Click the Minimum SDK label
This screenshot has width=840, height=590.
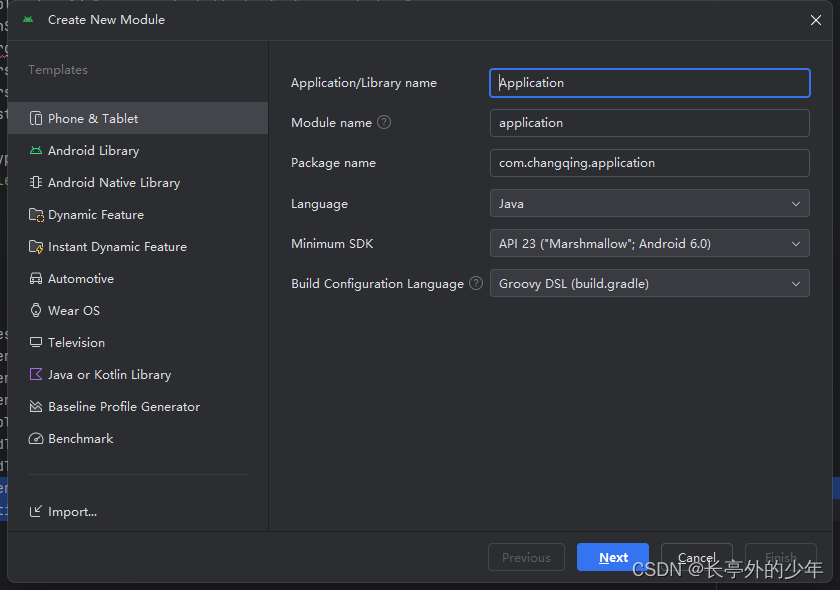coord(332,244)
